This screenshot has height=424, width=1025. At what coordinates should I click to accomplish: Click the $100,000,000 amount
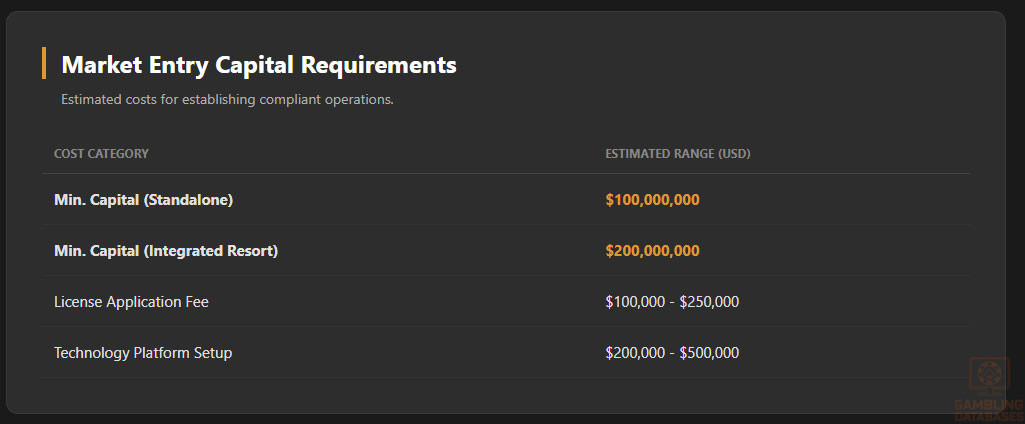point(652,200)
